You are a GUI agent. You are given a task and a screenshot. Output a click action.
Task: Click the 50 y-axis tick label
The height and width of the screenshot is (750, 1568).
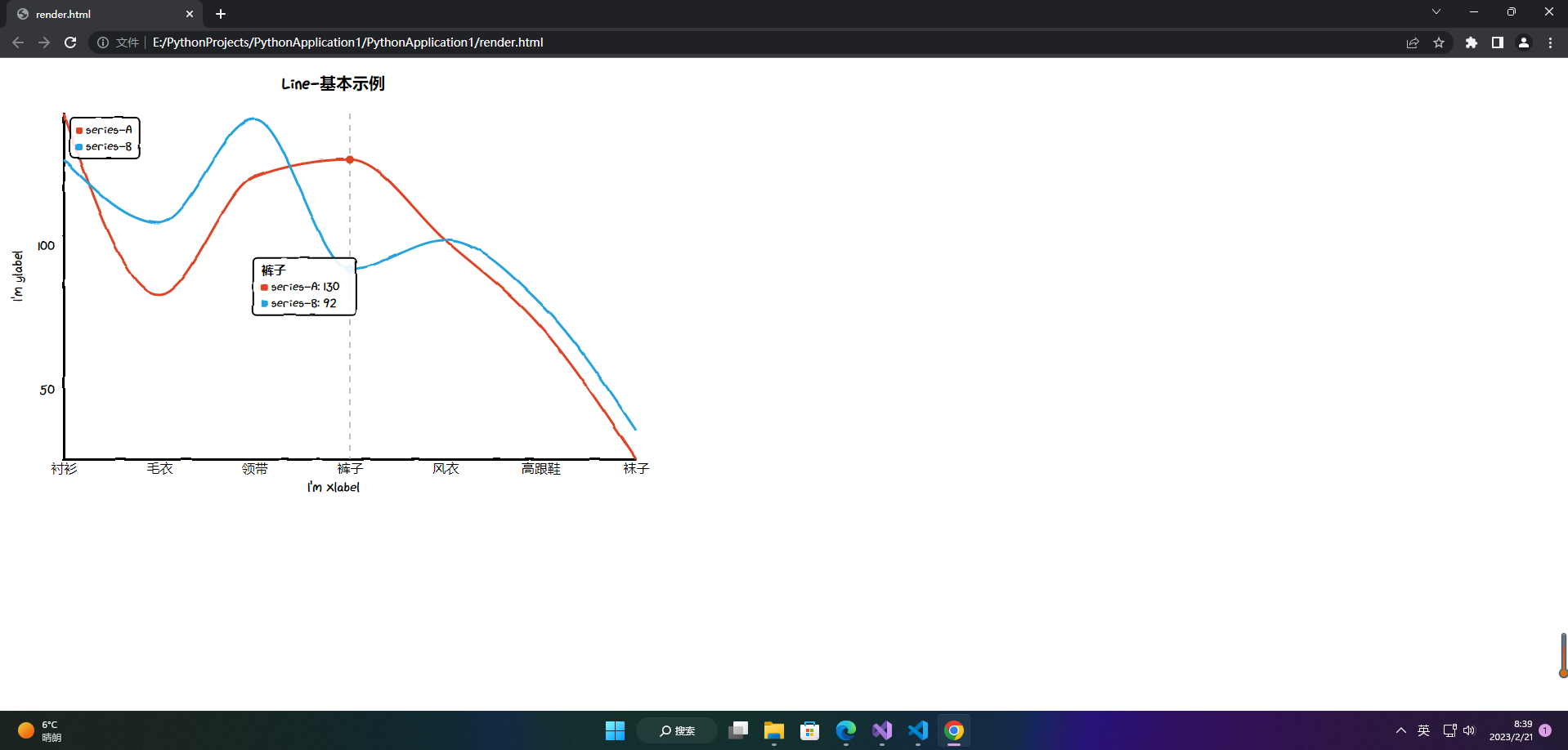(x=47, y=390)
